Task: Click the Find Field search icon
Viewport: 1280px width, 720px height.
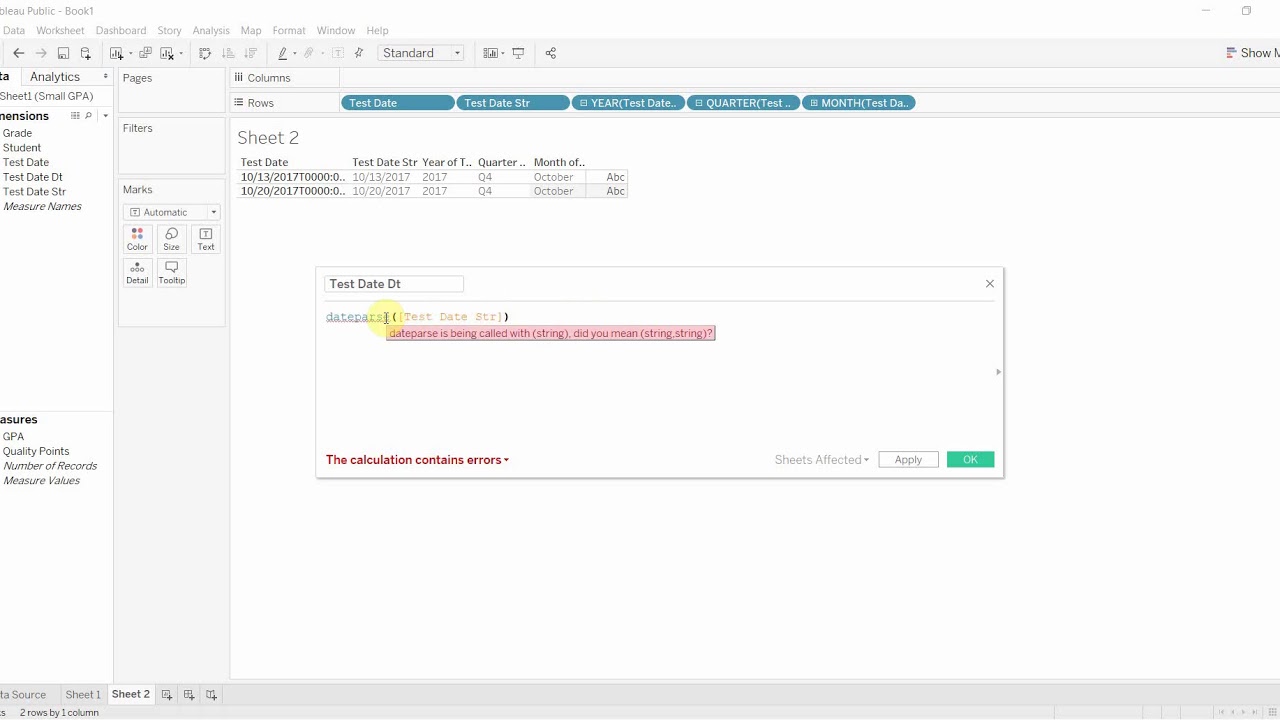Action: (88, 116)
